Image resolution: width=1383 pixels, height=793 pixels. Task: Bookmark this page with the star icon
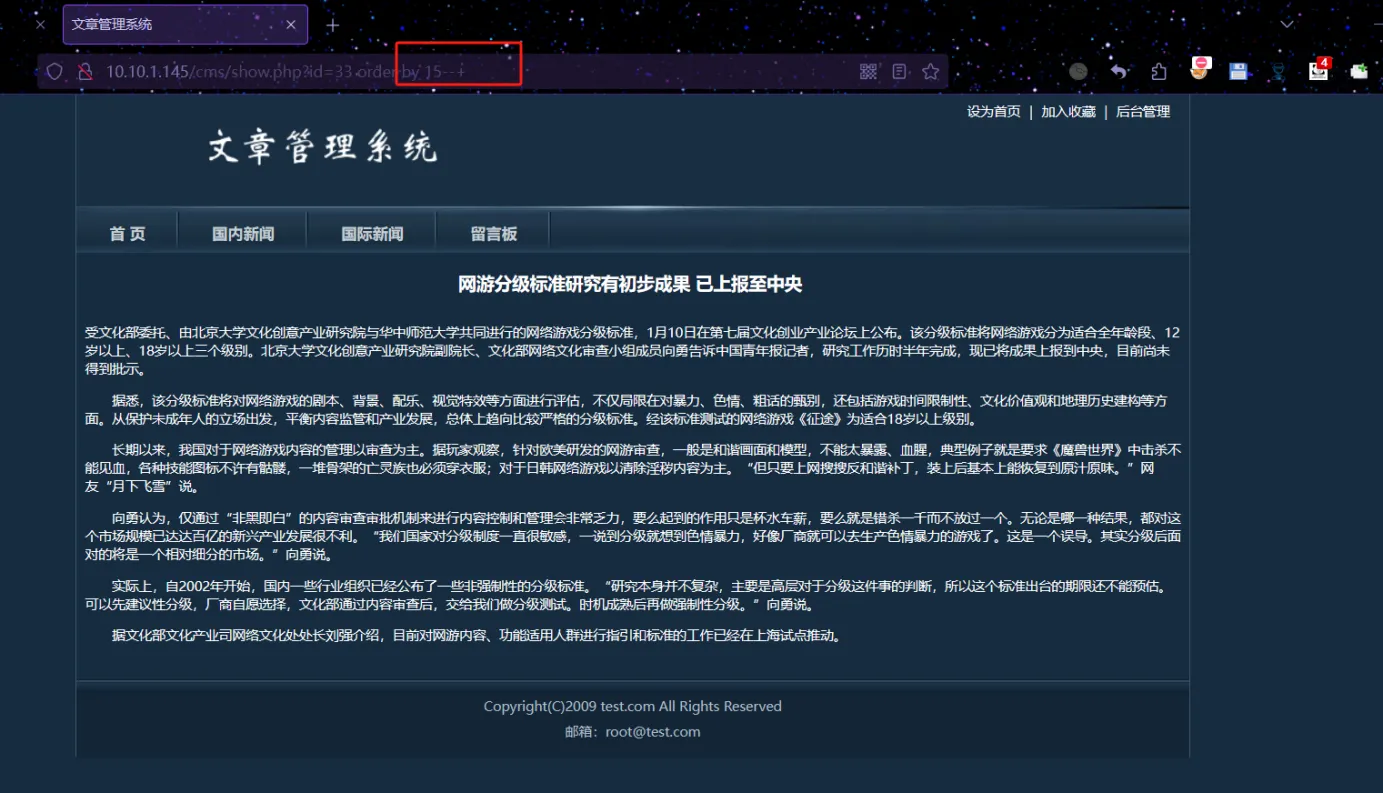[x=930, y=71]
